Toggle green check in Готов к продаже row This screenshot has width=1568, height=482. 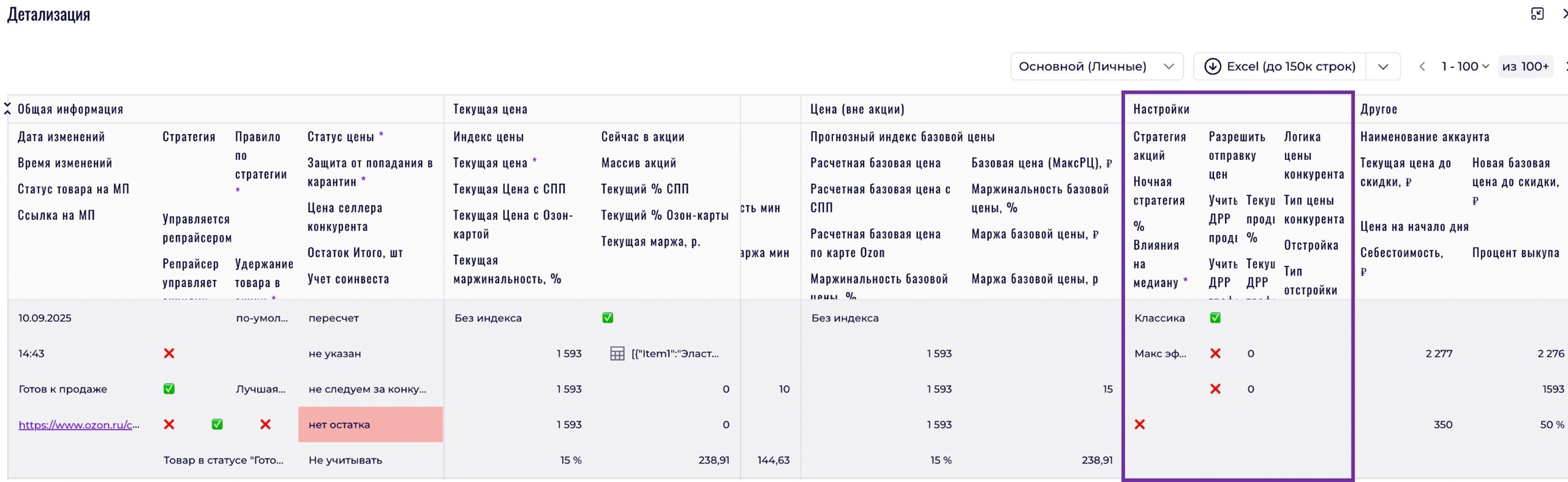tap(169, 389)
